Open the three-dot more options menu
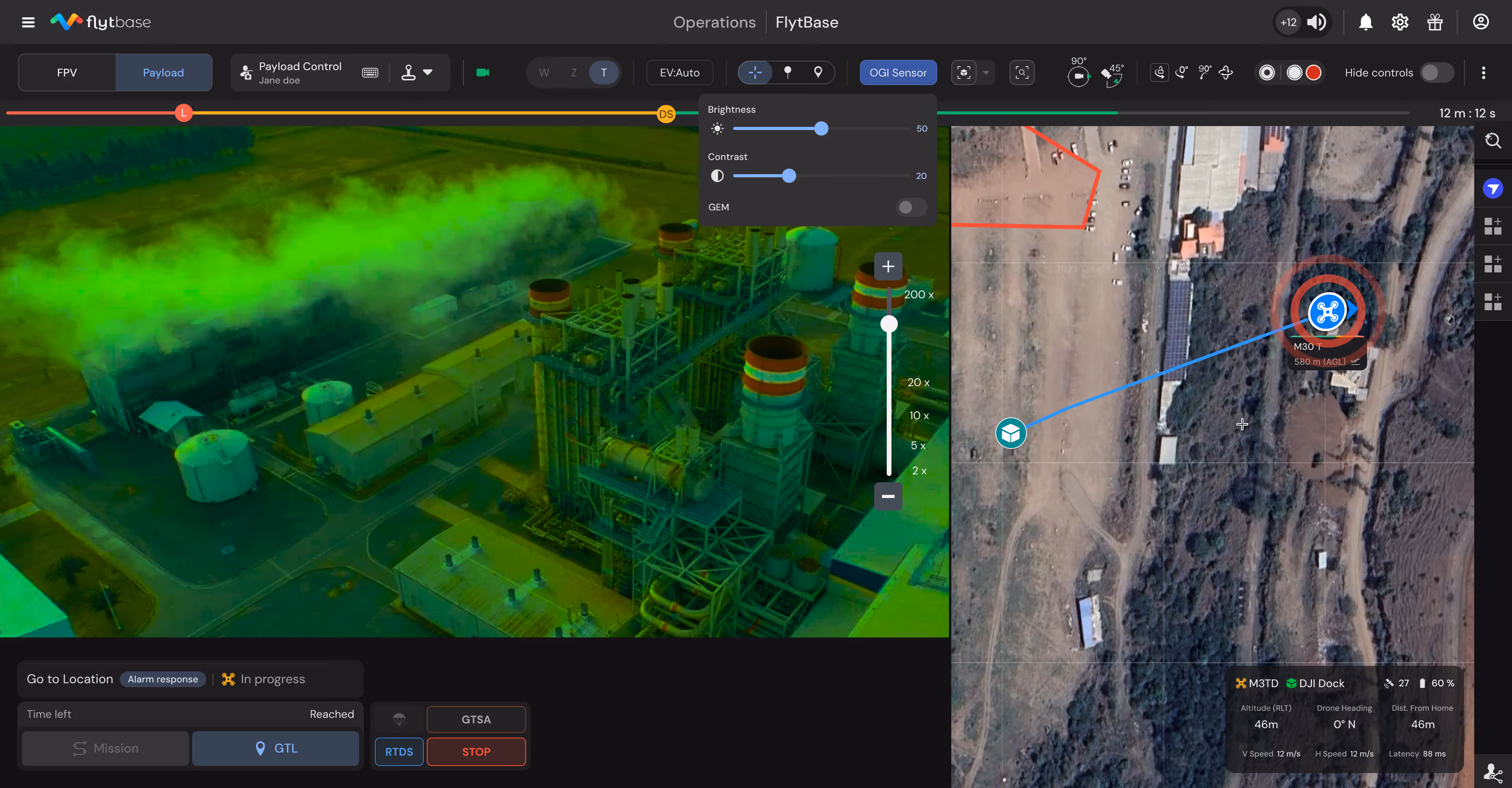The image size is (1512, 788). [1483, 73]
